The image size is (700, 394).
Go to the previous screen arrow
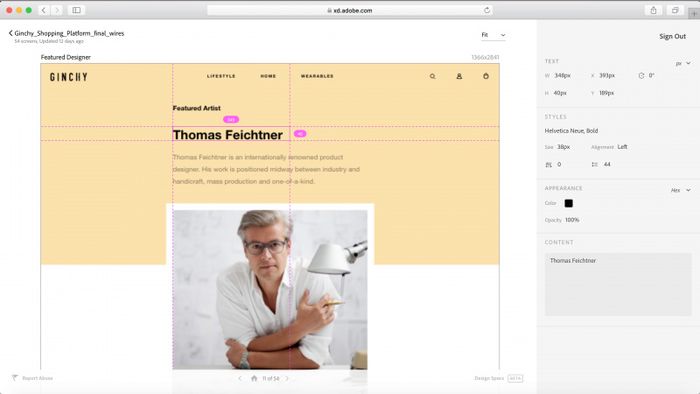pyautogui.click(x=240, y=378)
